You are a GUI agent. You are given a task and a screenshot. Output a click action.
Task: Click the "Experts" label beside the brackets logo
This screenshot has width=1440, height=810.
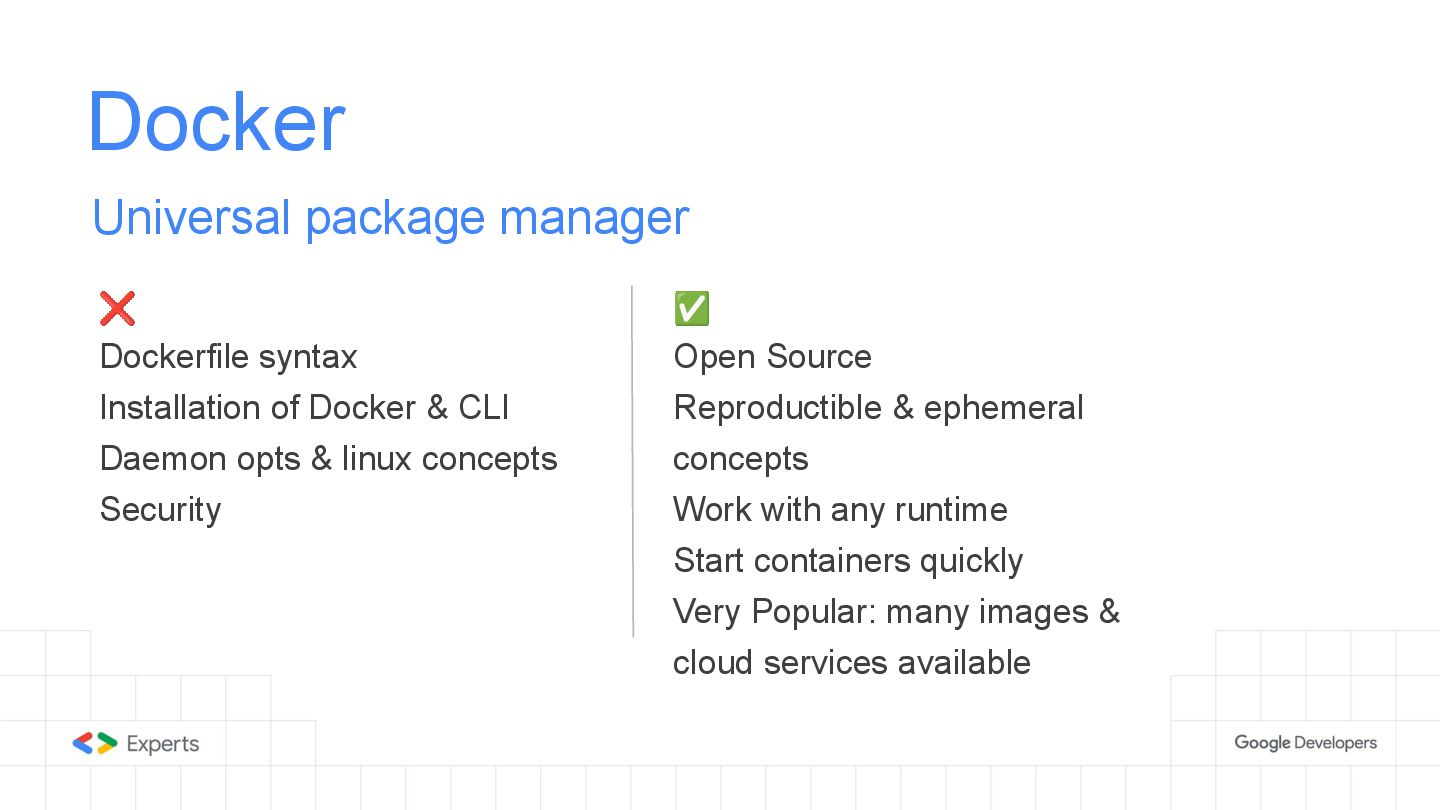pyautogui.click(x=163, y=744)
